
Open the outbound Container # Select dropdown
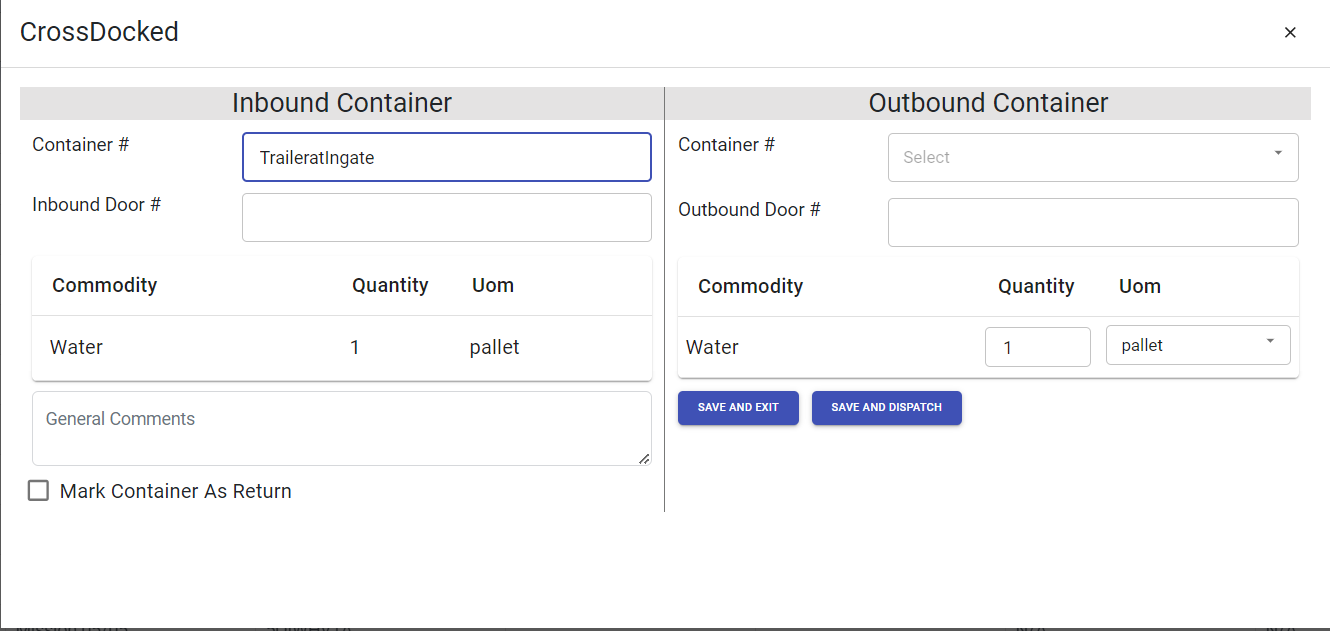pyautogui.click(x=1080, y=158)
